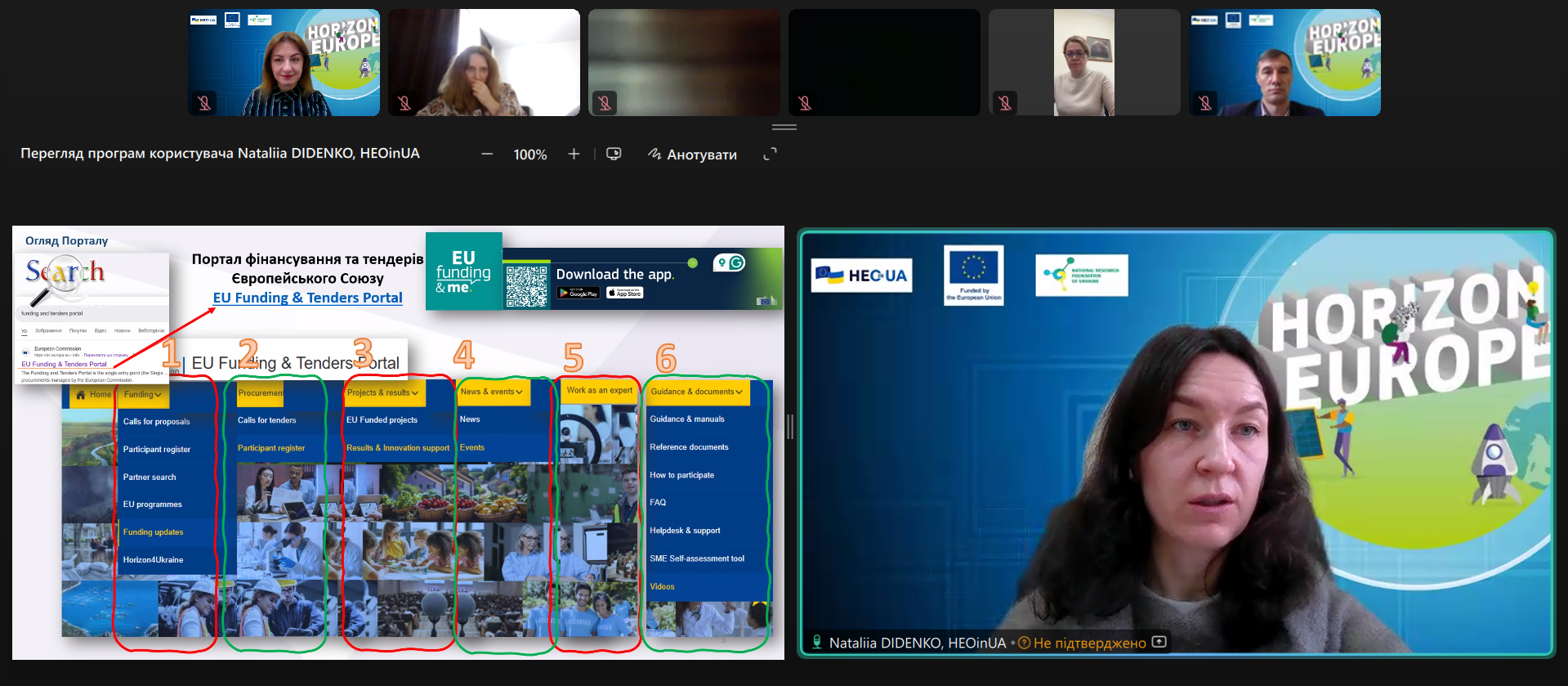Click the pop-out shared content icon

click(614, 154)
